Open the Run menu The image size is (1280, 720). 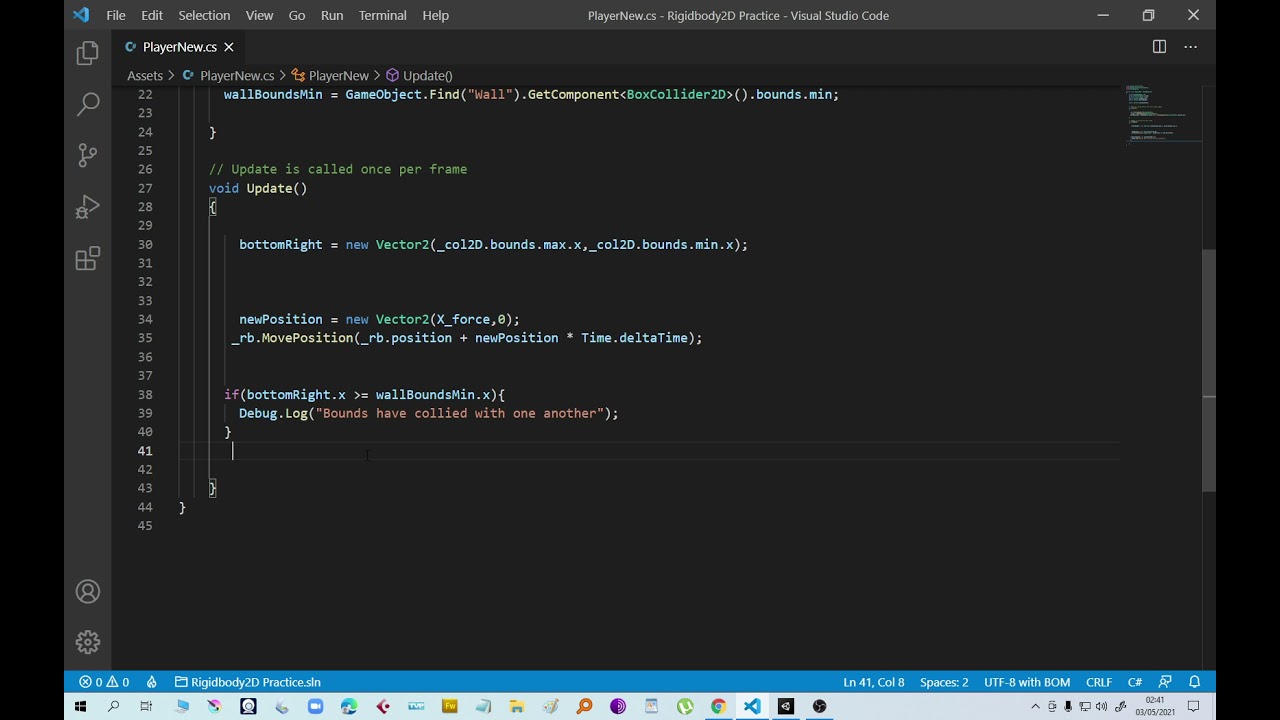point(332,15)
